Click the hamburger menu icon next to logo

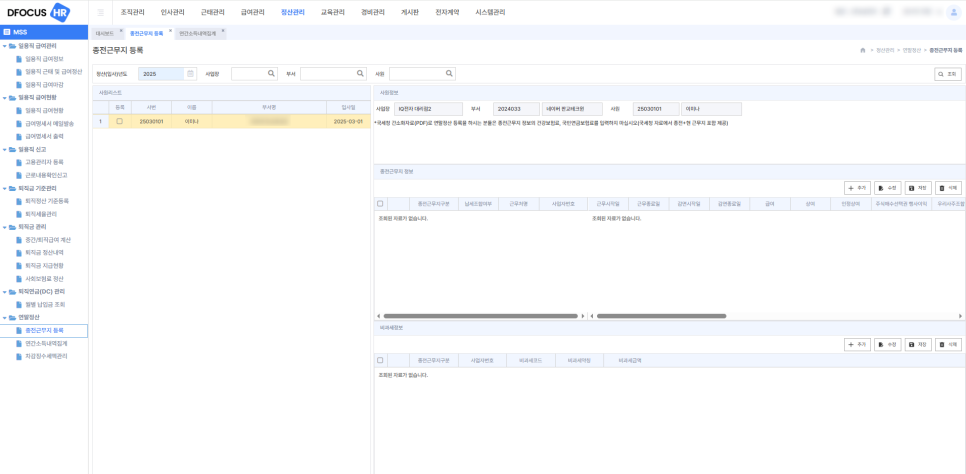pyautogui.click(x=100, y=12)
